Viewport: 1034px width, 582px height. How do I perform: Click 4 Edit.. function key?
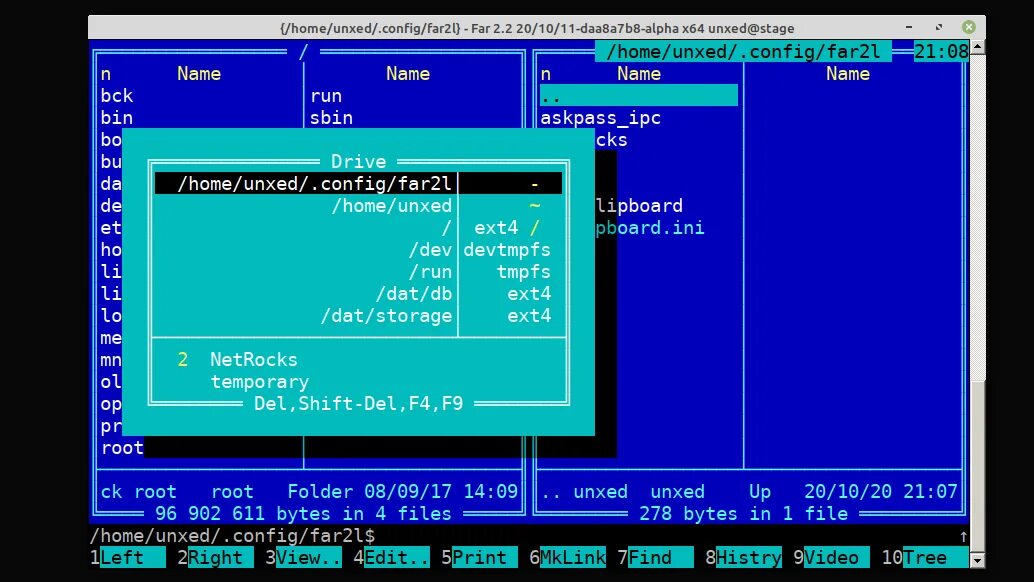(391, 558)
